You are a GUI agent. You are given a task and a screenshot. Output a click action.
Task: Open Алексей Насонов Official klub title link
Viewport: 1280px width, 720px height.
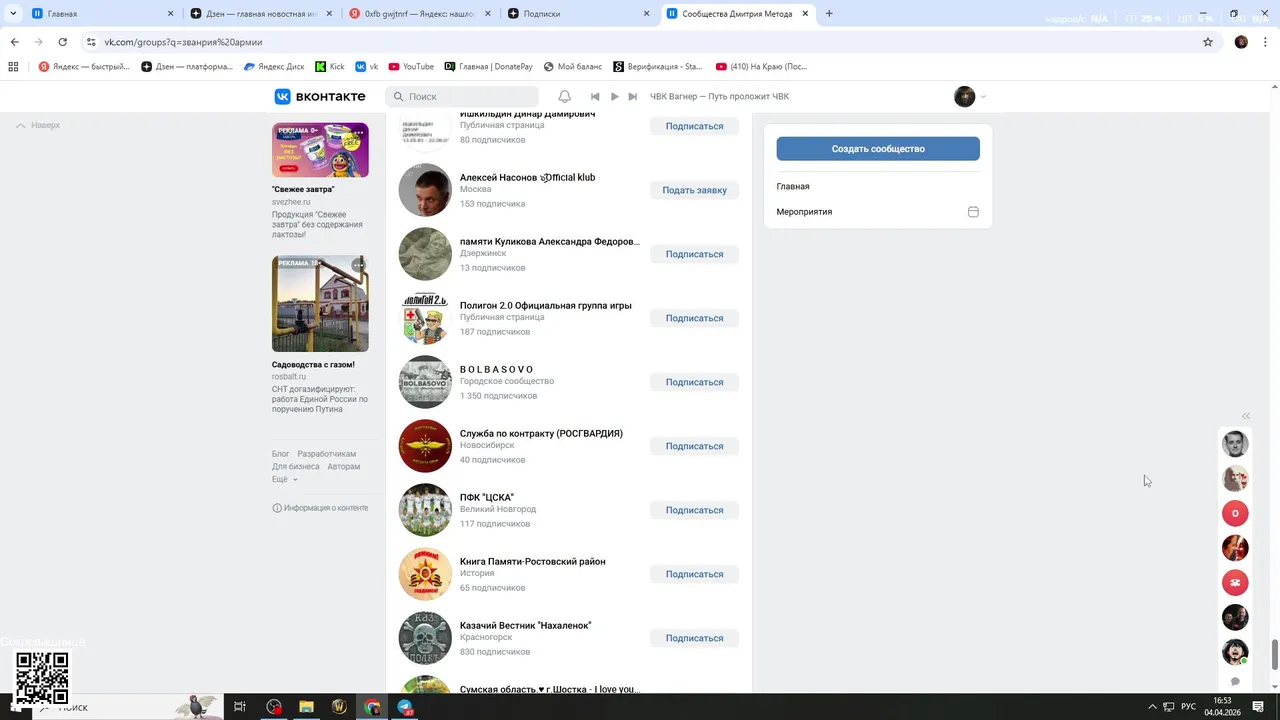point(527,177)
